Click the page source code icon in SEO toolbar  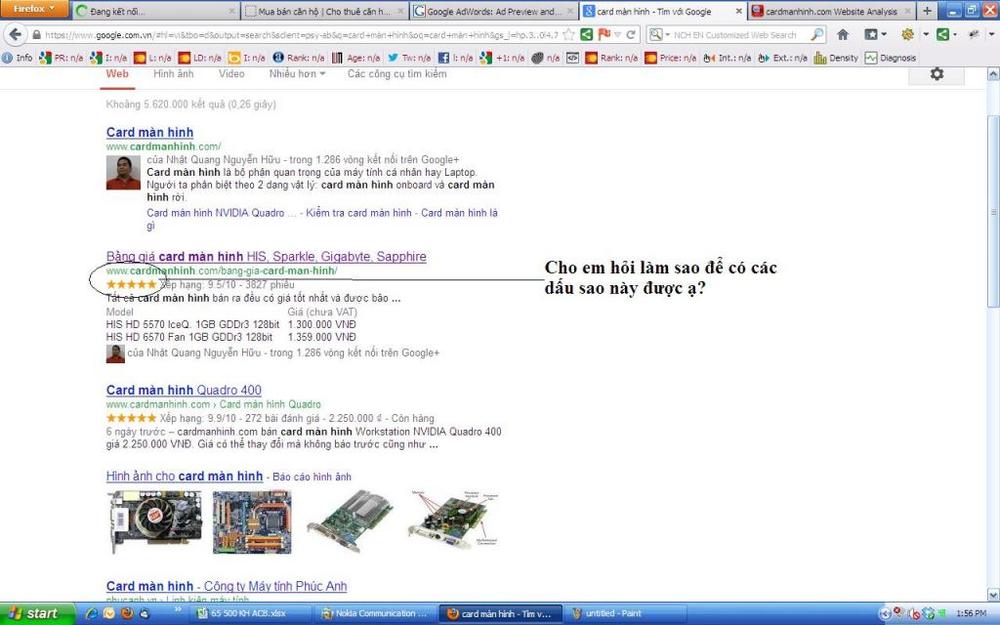pyautogui.click(x=573, y=58)
